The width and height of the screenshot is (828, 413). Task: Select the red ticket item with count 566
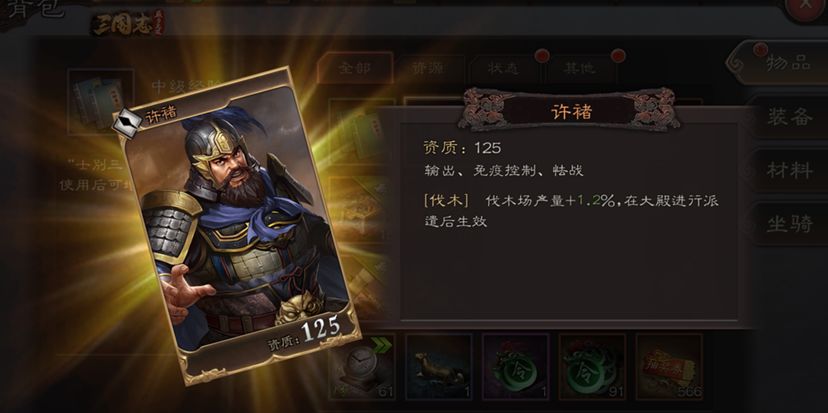tap(669, 367)
